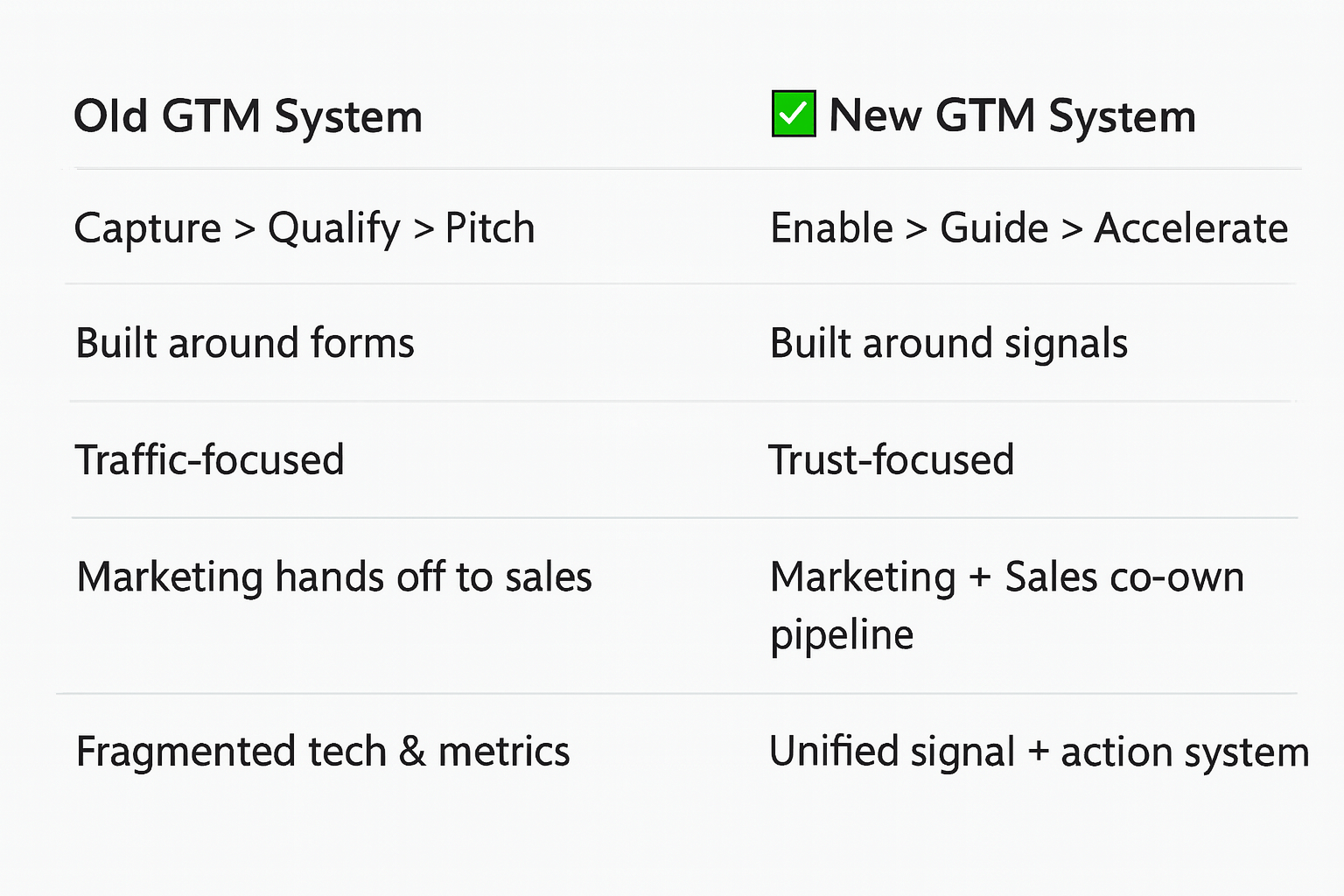1344x896 pixels.
Task: Select the word Pitch
Action: [x=490, y=228]
